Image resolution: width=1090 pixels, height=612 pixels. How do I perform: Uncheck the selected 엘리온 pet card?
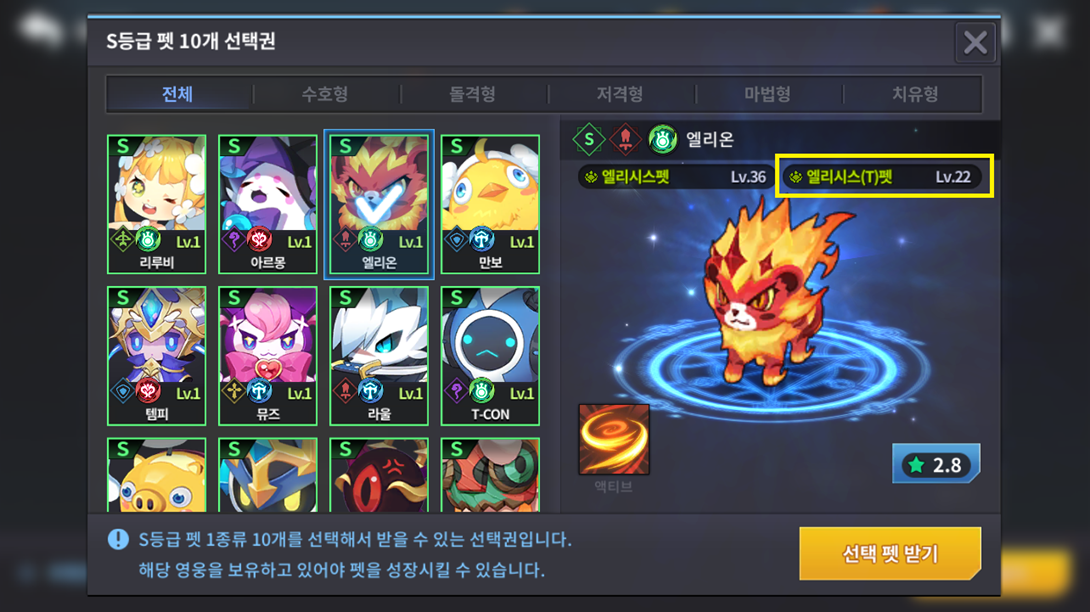click(x=379, y=204)
